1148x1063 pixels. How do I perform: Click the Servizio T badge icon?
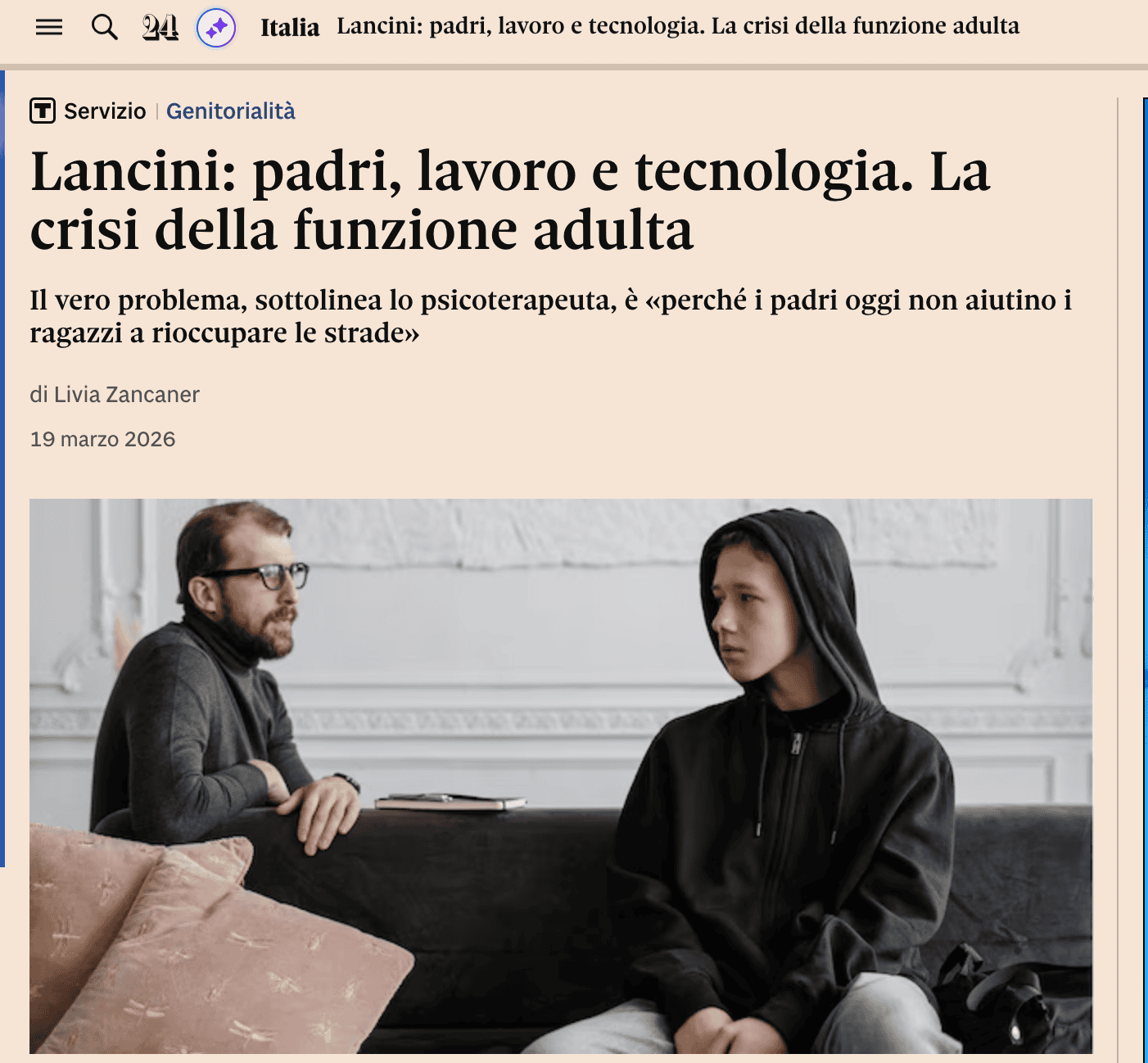coord(43,111)
